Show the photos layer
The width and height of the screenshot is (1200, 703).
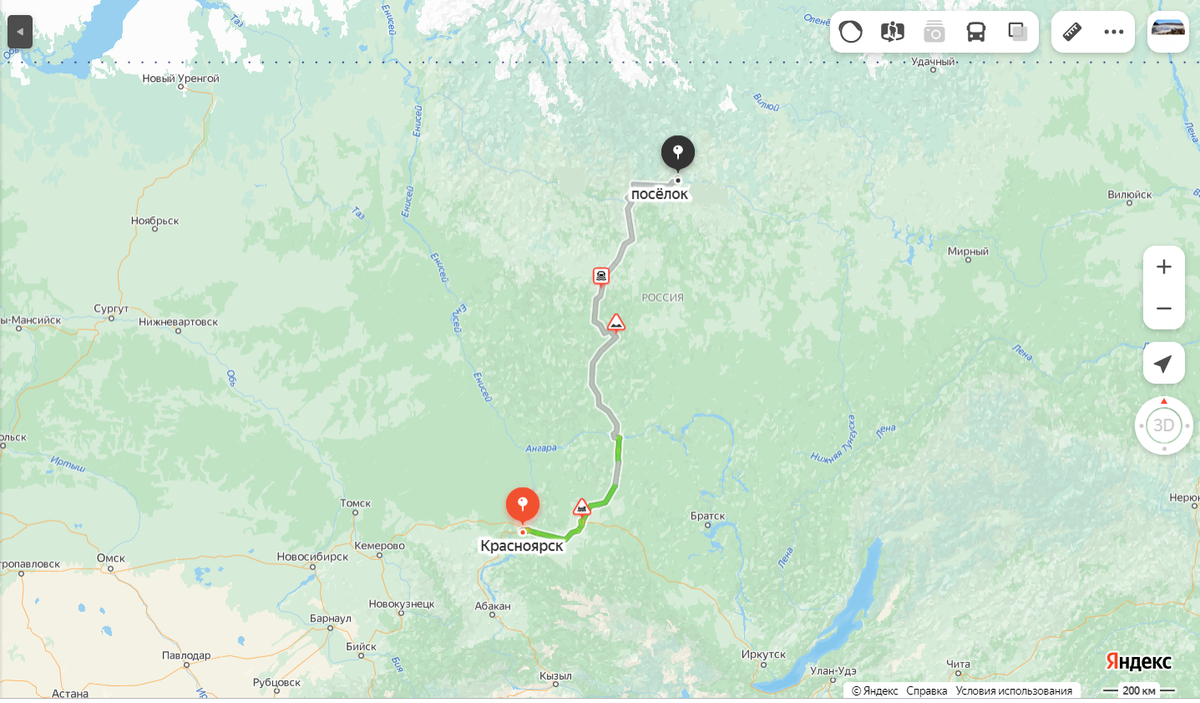(934, 32)
